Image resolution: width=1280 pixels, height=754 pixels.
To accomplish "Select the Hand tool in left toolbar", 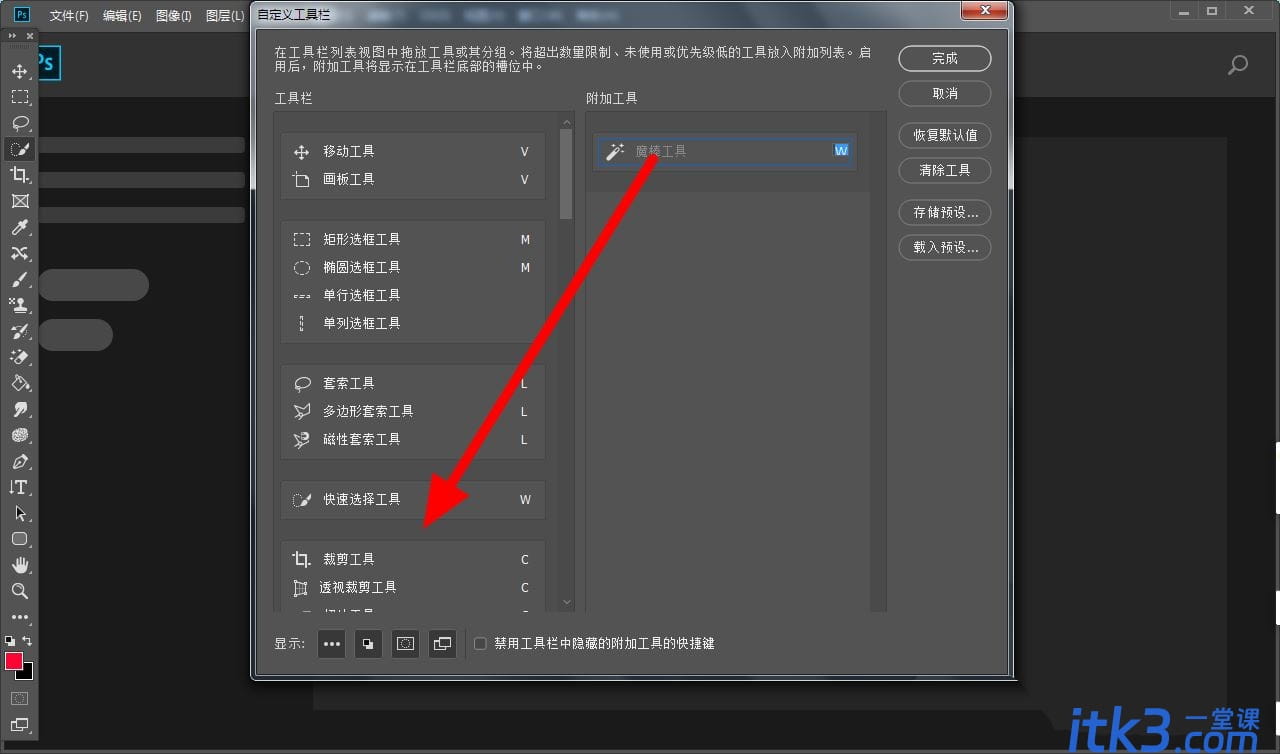I will coord(19,565).
